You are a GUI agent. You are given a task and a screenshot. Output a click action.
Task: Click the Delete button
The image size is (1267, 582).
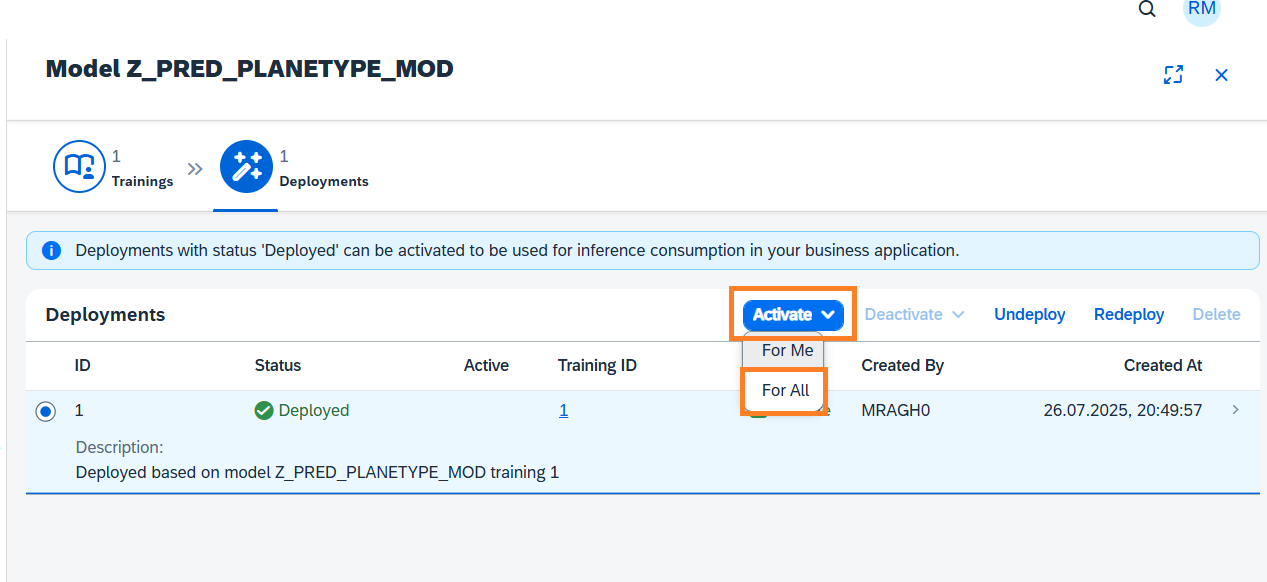click(1216, 315)
